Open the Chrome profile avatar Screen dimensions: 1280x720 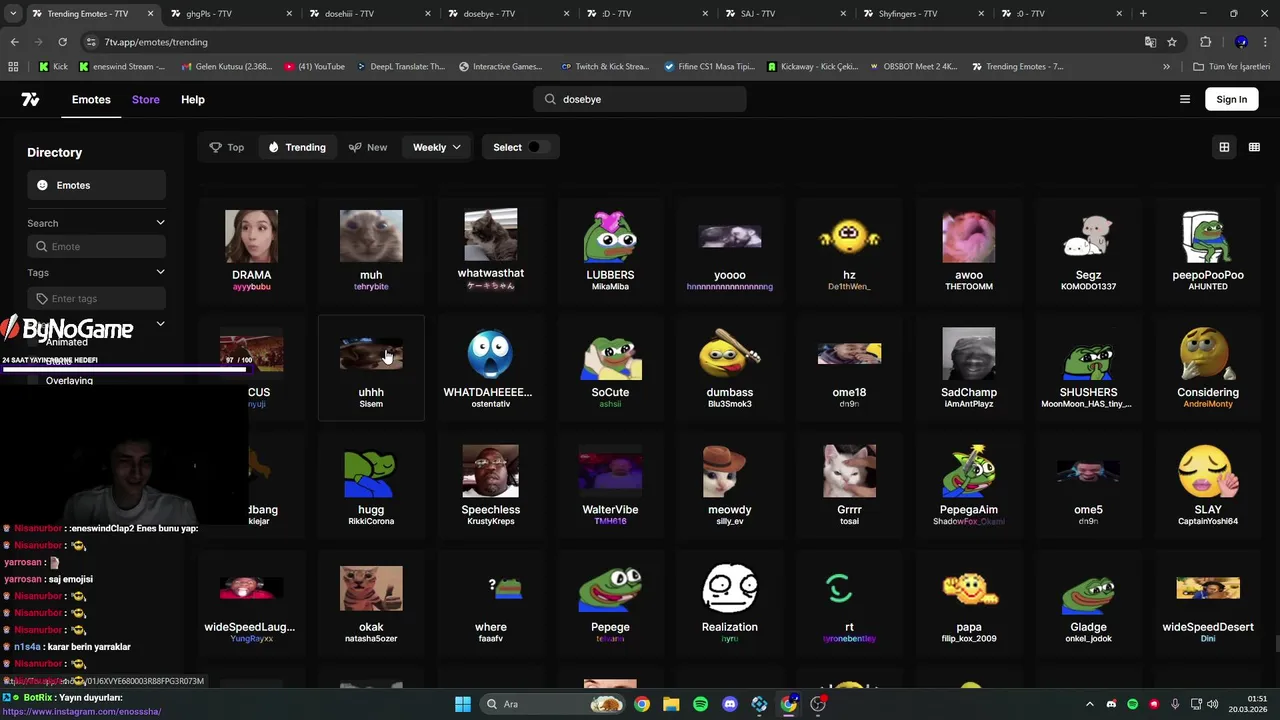coord(1241,42)
